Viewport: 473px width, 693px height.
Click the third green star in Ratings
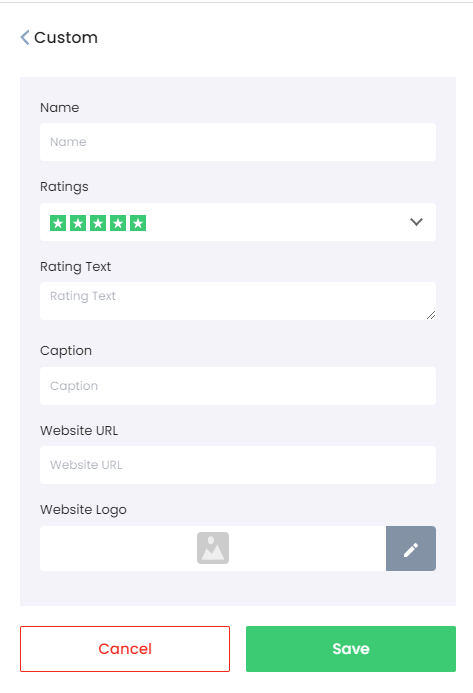tap(98, 223)
